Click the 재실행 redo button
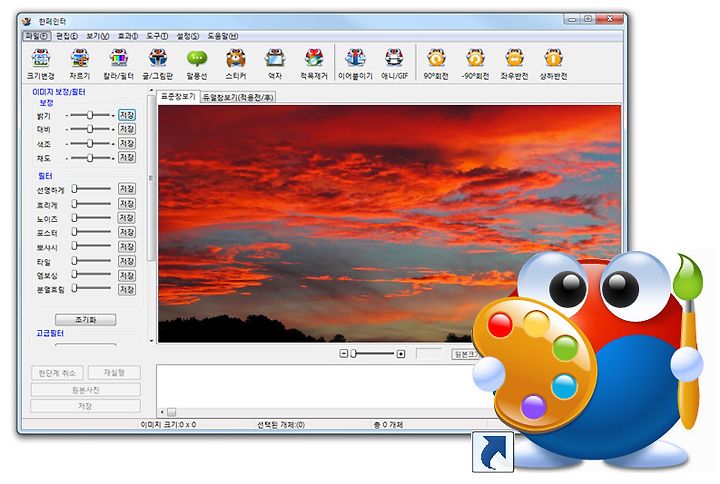The image size is (720, 484). point(114,373)
